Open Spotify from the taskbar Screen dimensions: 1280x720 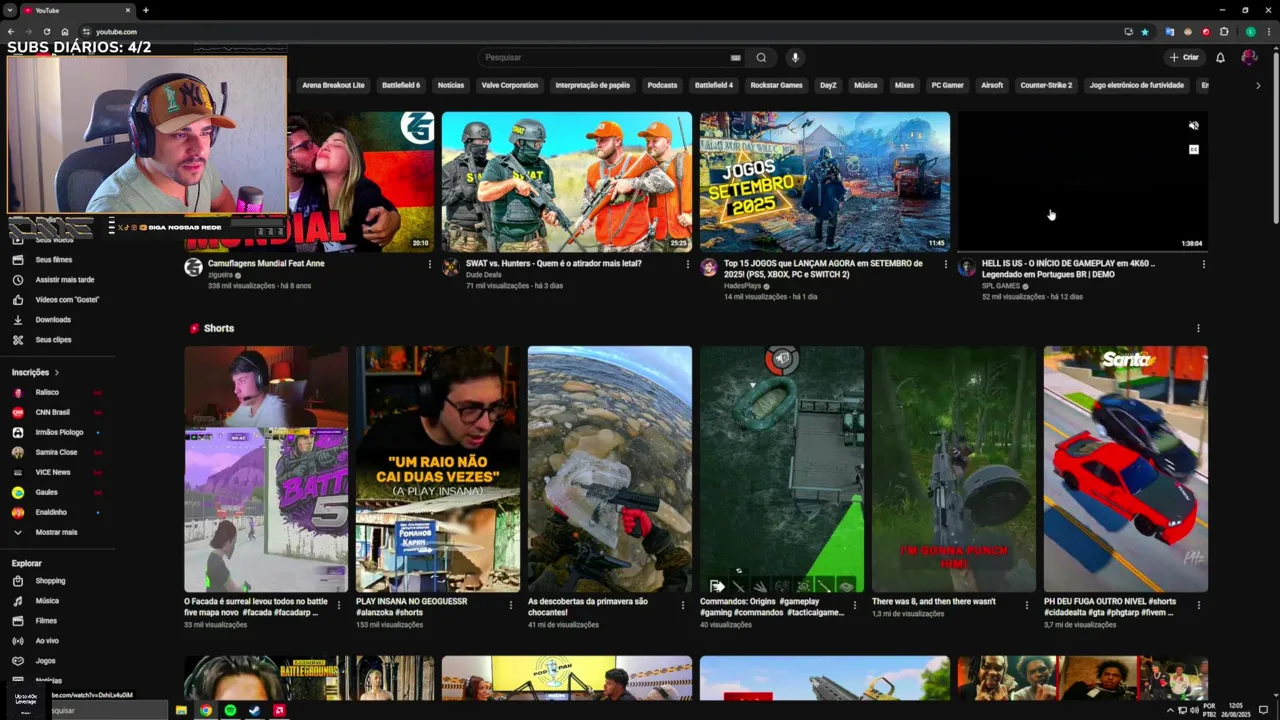[x=230, y=710]
